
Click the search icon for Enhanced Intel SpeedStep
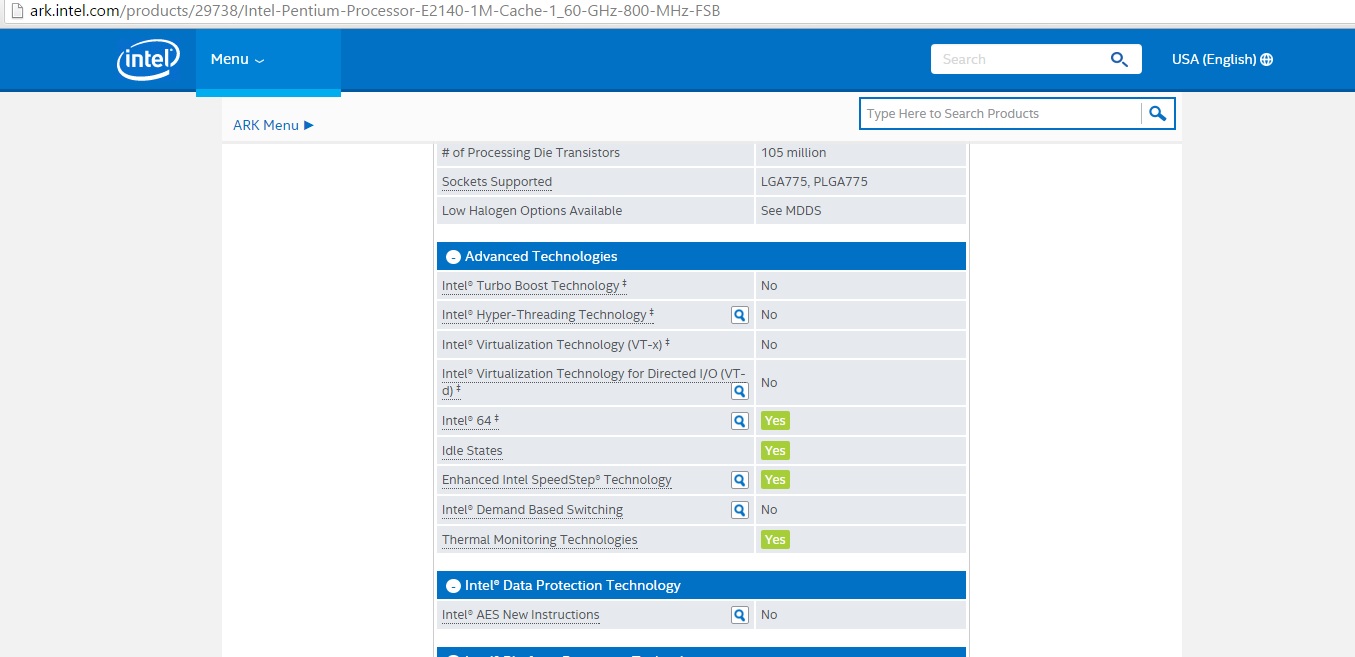[740, 480]
